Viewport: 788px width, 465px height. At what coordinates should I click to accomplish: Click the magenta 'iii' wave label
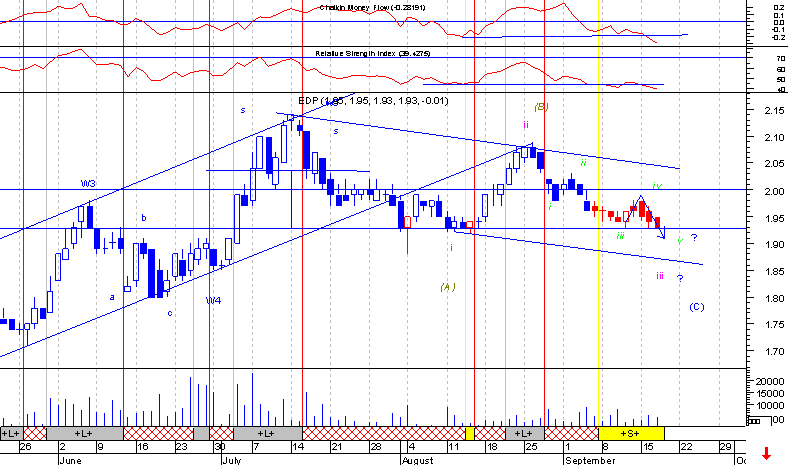point(660,275)
